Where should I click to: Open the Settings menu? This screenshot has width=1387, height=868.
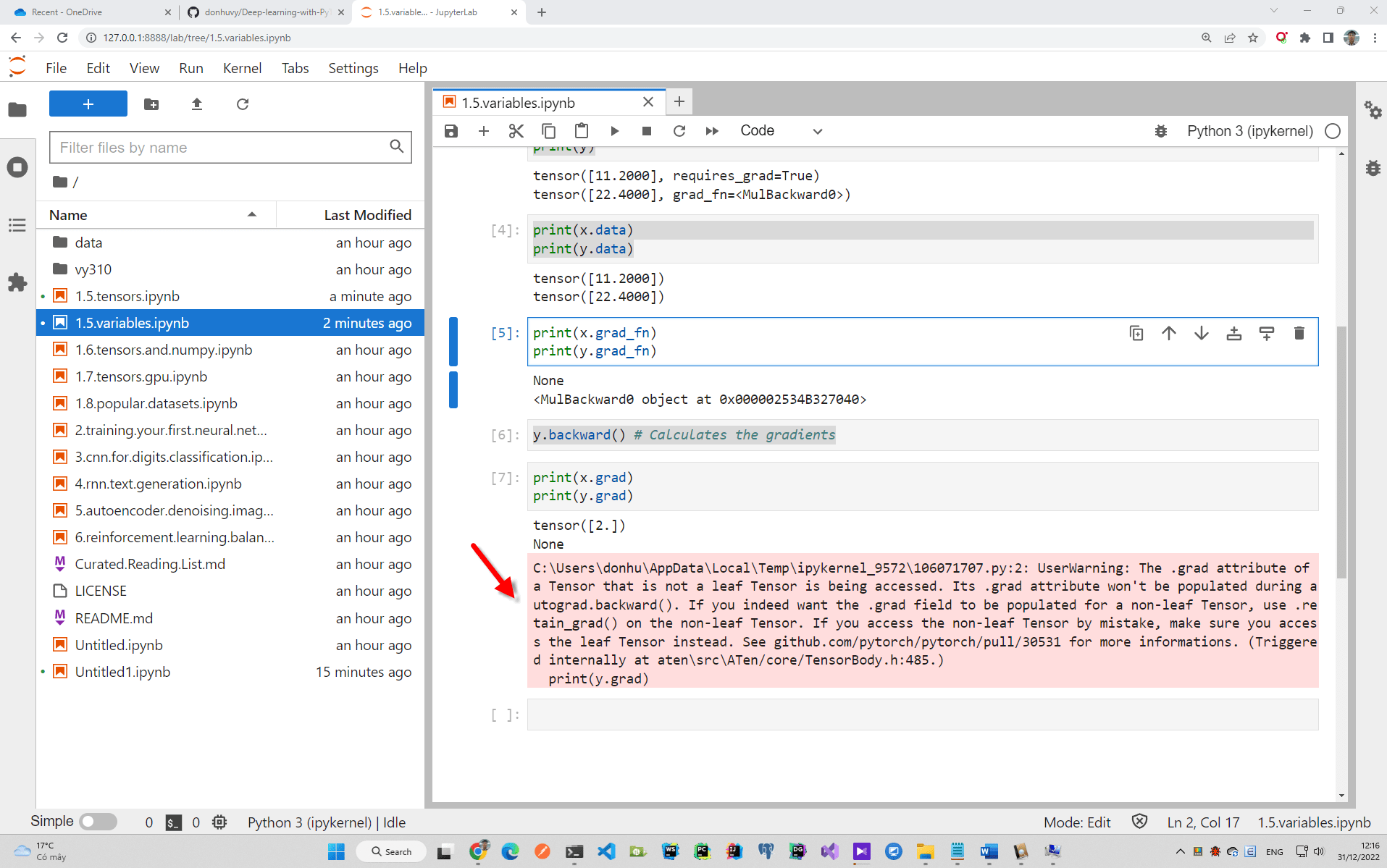tap(353, 68)
